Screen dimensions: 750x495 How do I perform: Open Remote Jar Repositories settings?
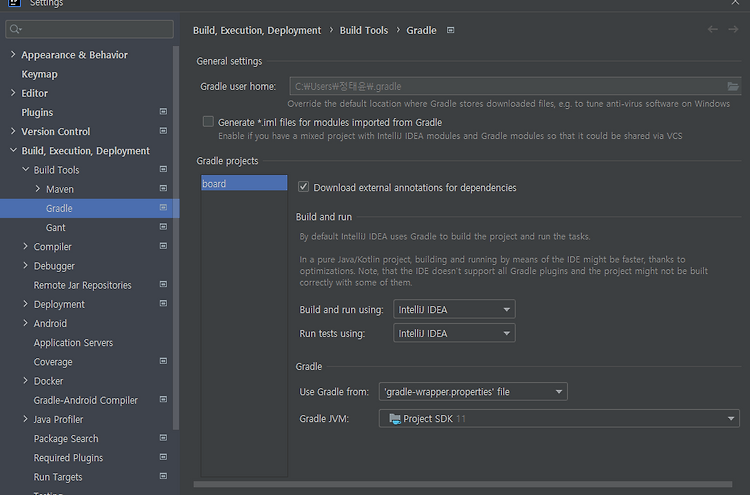[82, 285]
